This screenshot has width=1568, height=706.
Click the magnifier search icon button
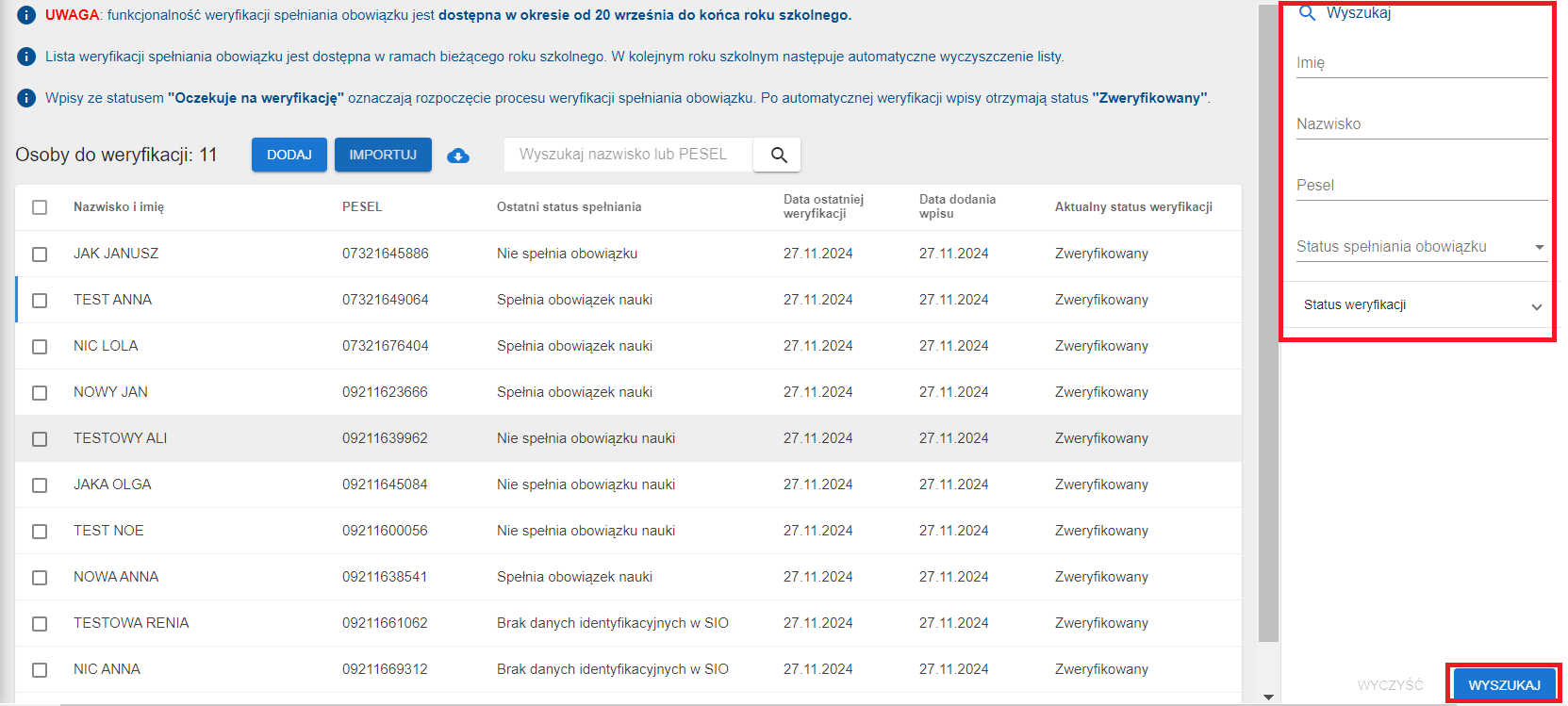(778, 155)
